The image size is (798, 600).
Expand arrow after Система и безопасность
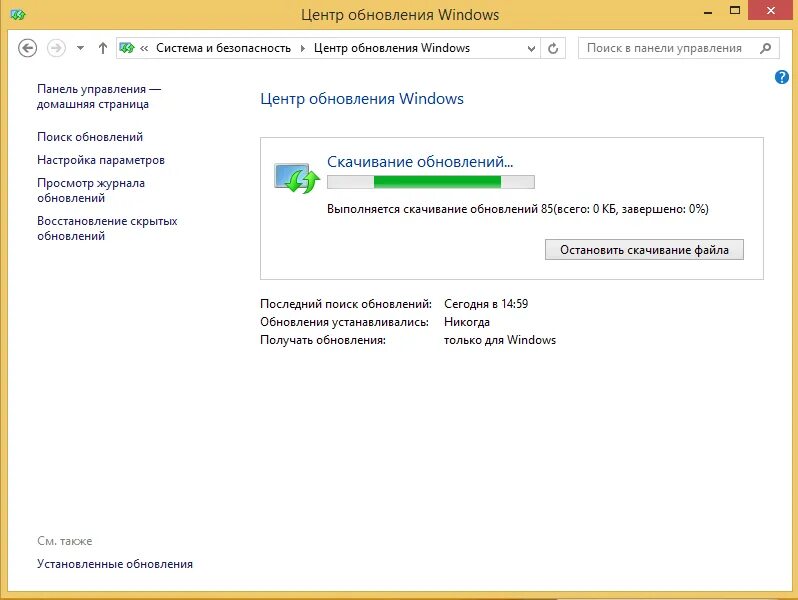[302, 48]
